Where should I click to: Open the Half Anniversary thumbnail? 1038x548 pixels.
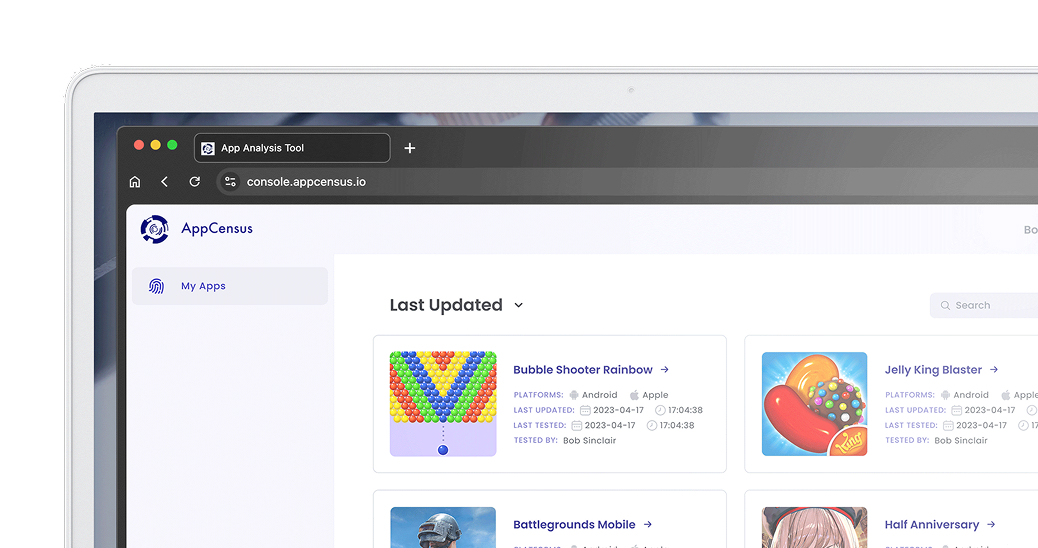click(x=814, y=527)
